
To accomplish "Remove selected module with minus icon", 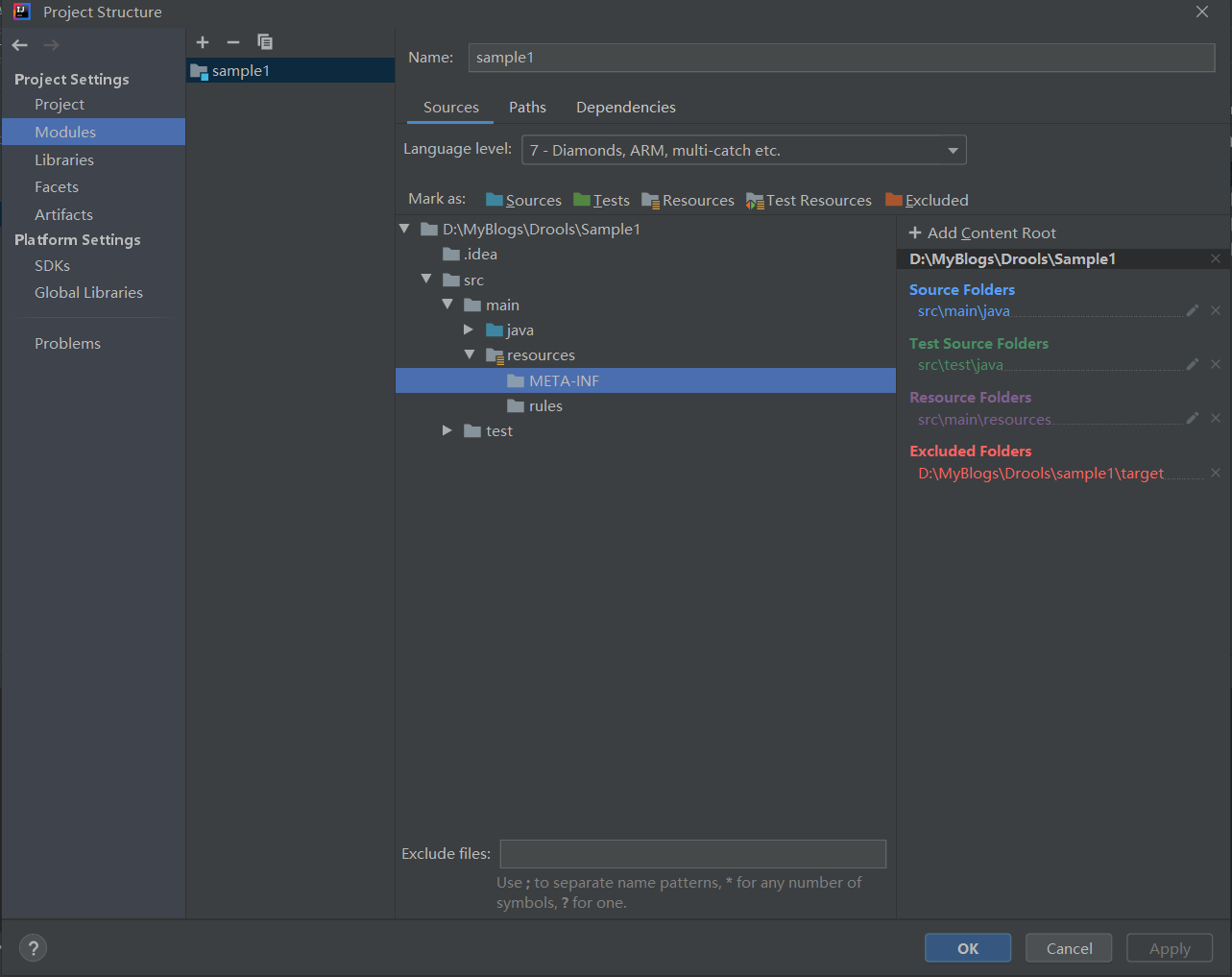I will pyautogui.click(x=233, y=42).
